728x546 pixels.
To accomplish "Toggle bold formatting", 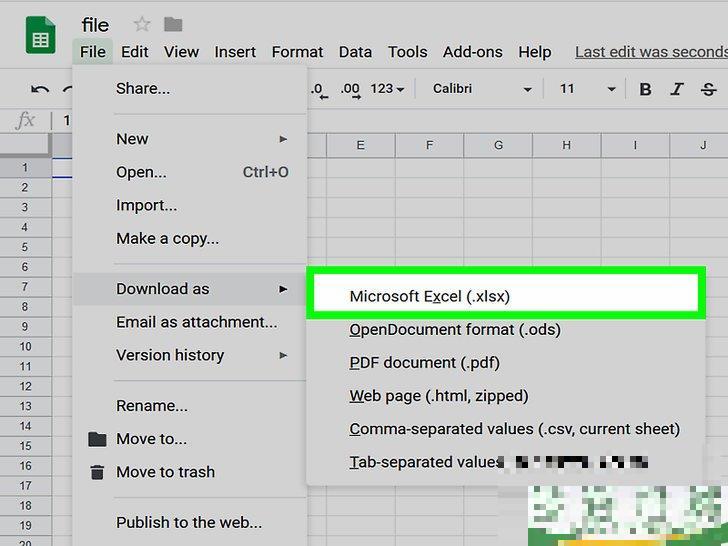I will pos(645,90).
